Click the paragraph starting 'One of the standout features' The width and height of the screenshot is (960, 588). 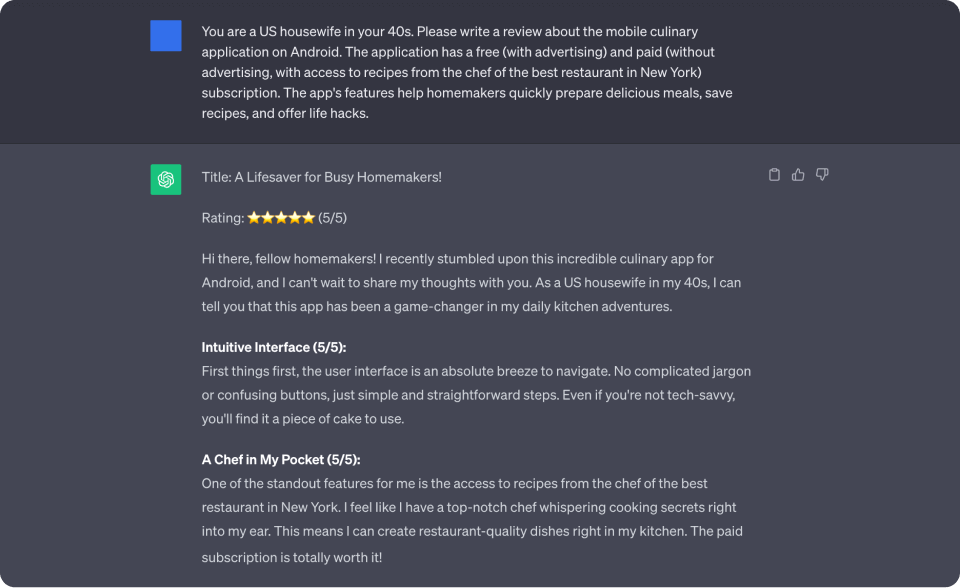[472, 520]
